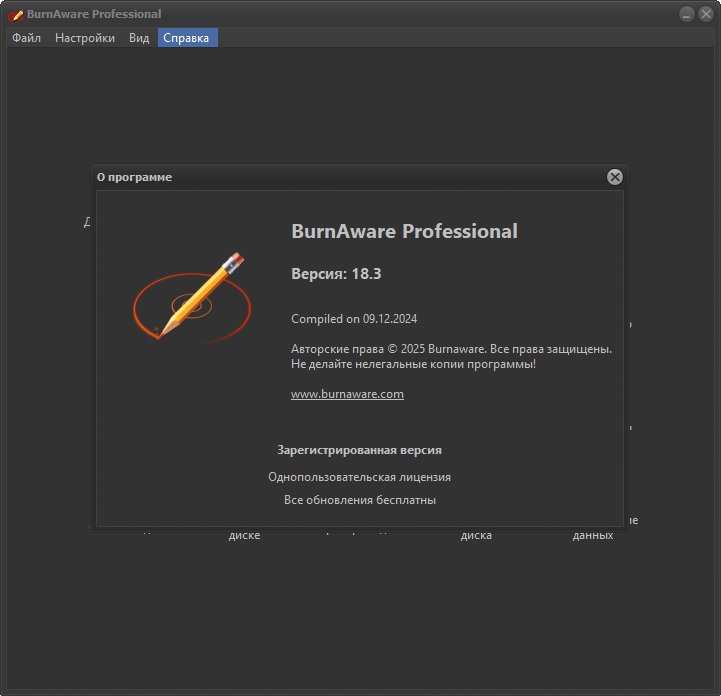Click the Авторские права copyright line
The image size is (721, 696).
pos(452,349)
